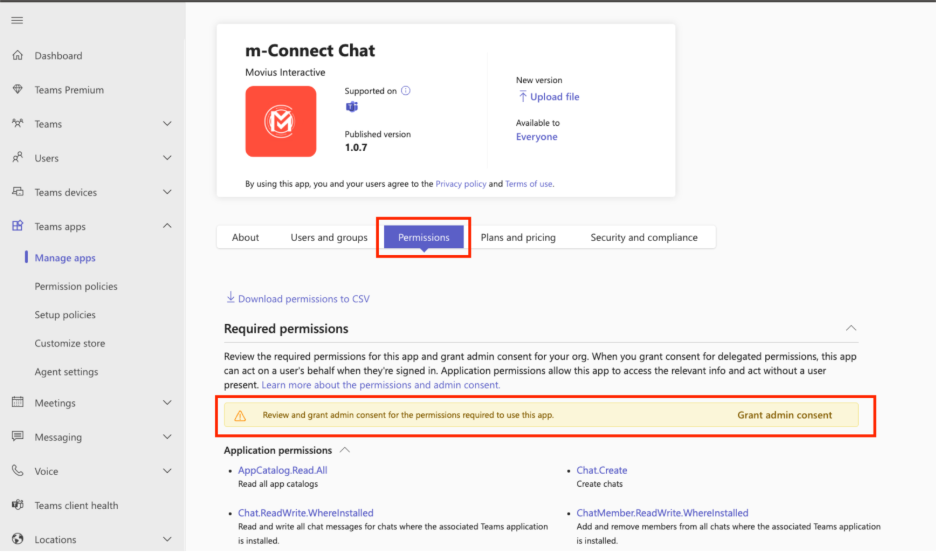Collapse the Teams apps chevron
936x552 pixels.
[x=167, y=226]
